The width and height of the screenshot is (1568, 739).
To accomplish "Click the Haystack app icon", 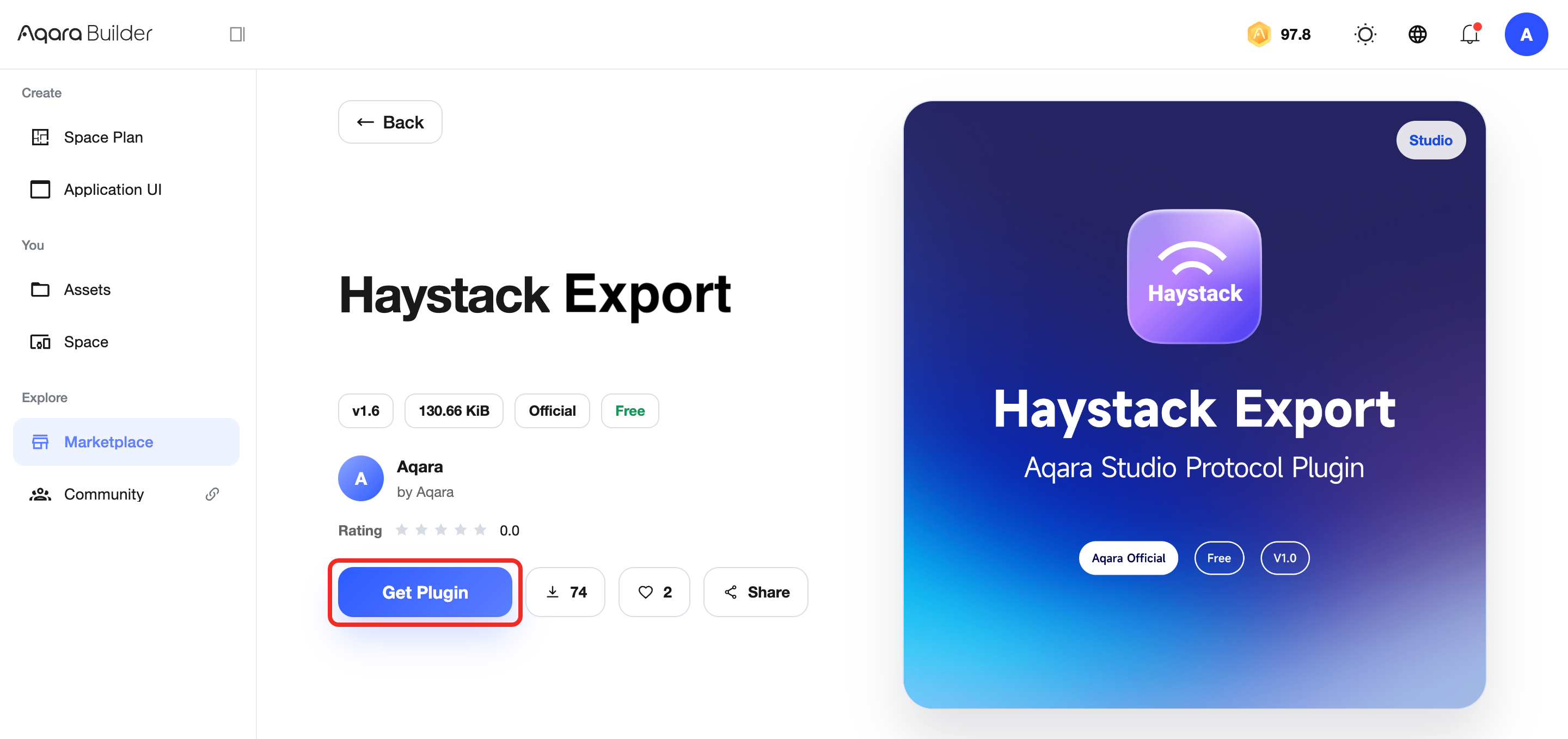I will [1195, 276].
